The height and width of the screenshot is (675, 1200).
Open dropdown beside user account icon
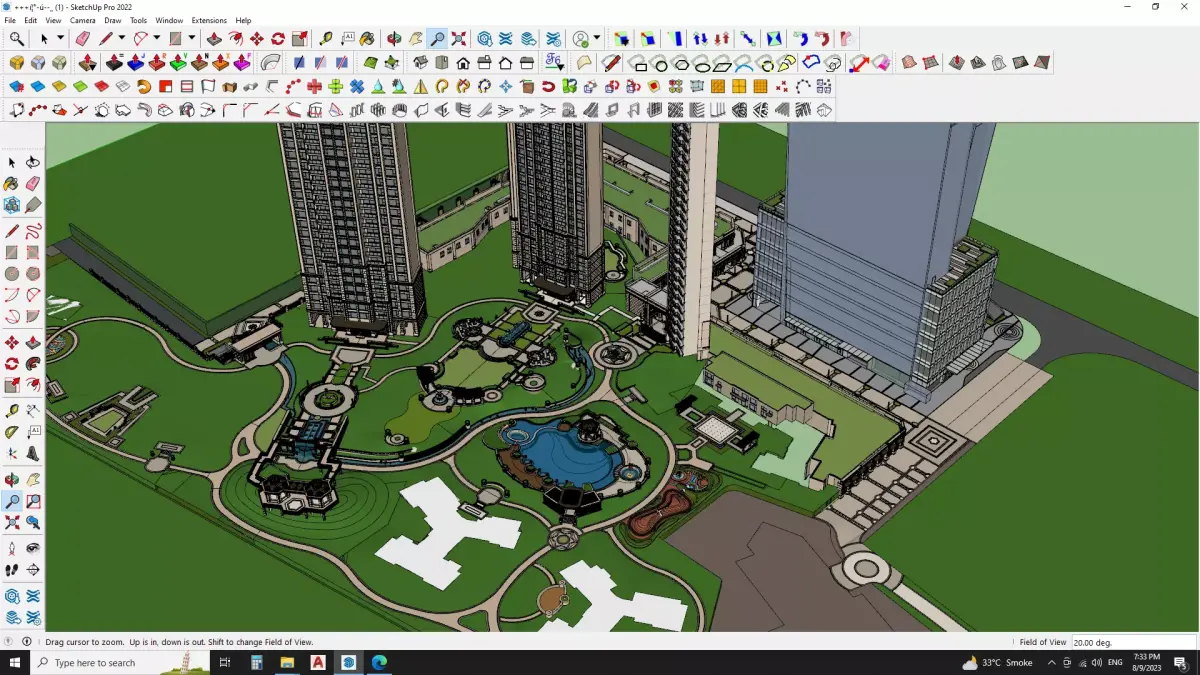[596, 38]
